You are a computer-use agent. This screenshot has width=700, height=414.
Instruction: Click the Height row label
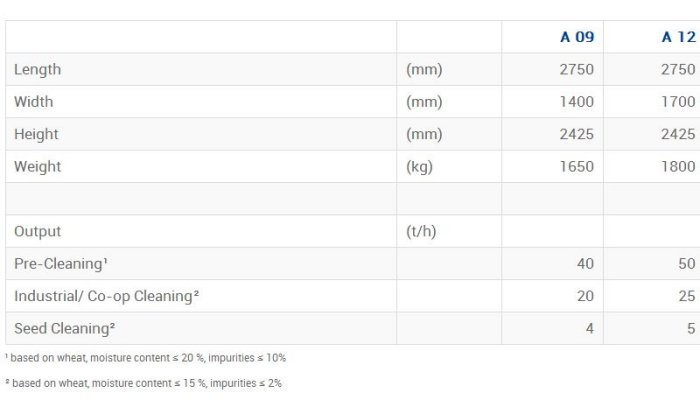(x=36, y=134)
